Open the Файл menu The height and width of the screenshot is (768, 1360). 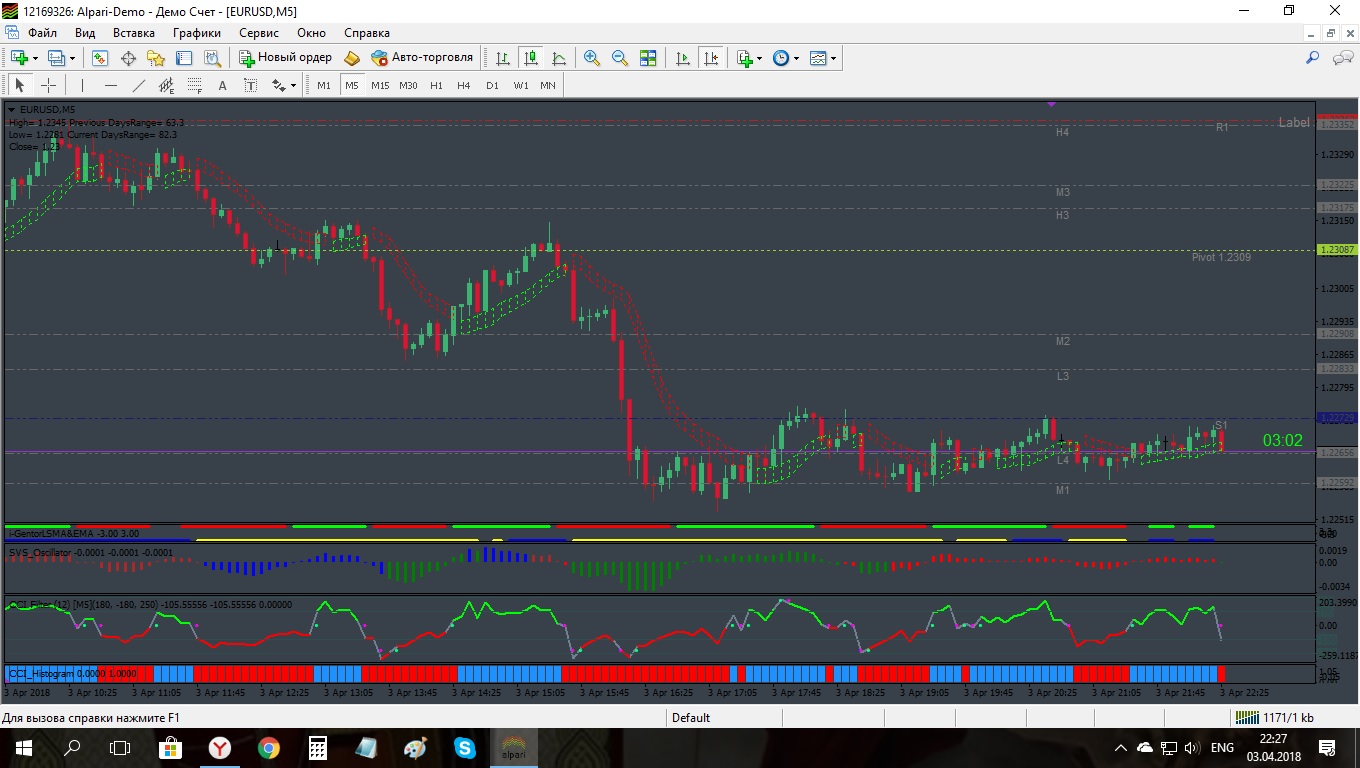point(43,33)
